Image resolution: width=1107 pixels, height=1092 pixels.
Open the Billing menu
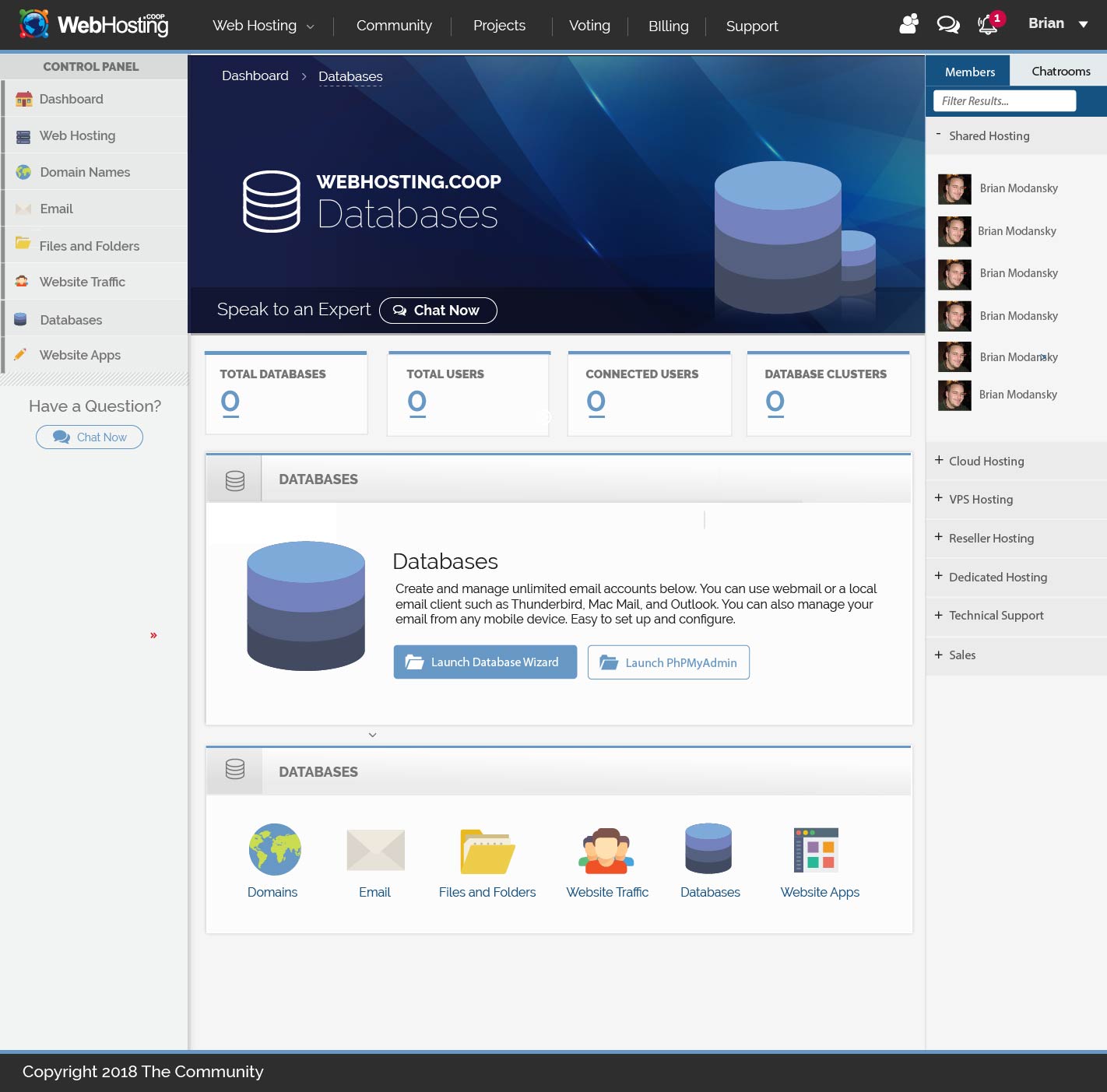669,26
